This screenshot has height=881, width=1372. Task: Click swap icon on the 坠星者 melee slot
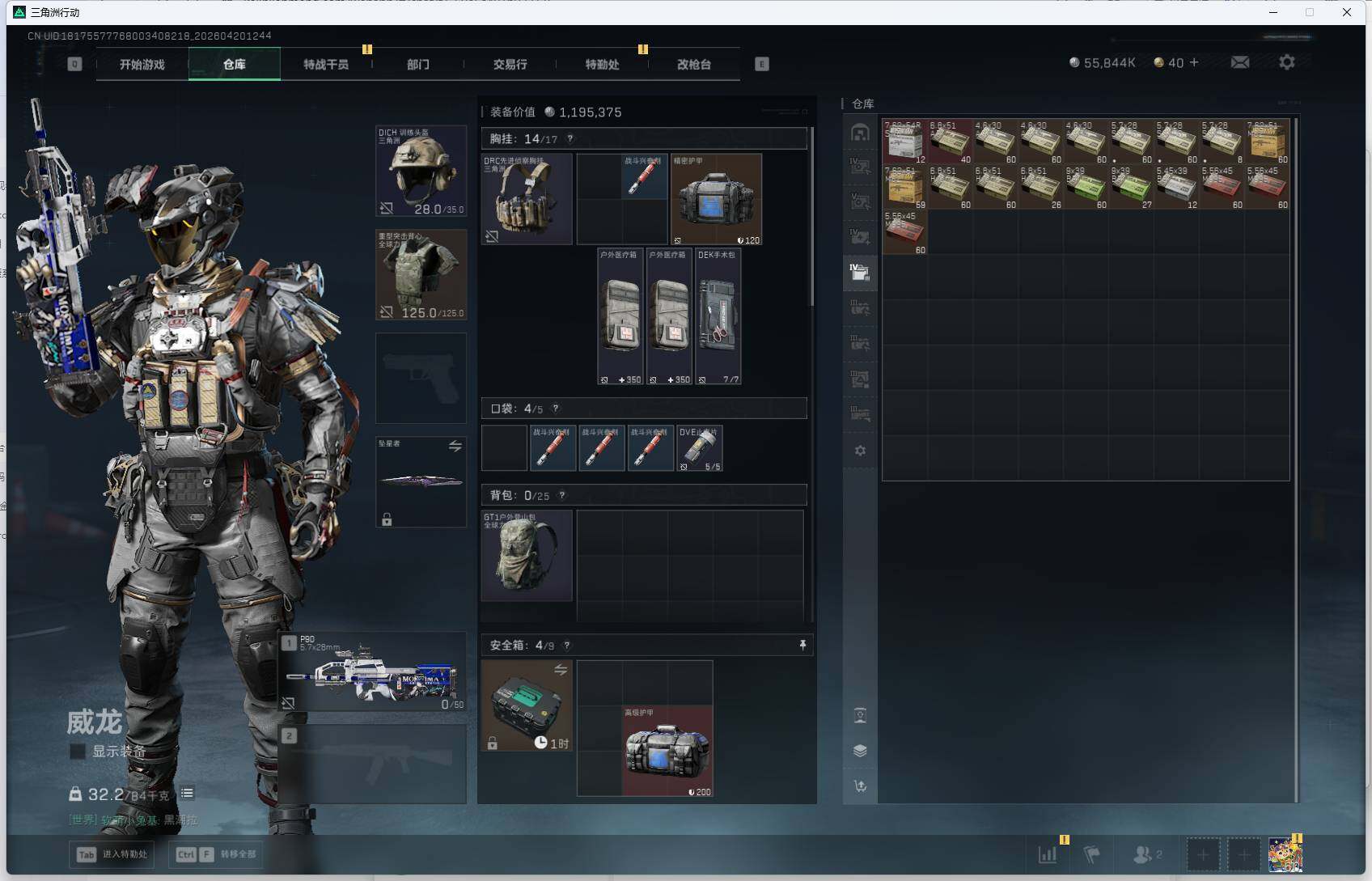pyautogui.click(x=455, y=446)
